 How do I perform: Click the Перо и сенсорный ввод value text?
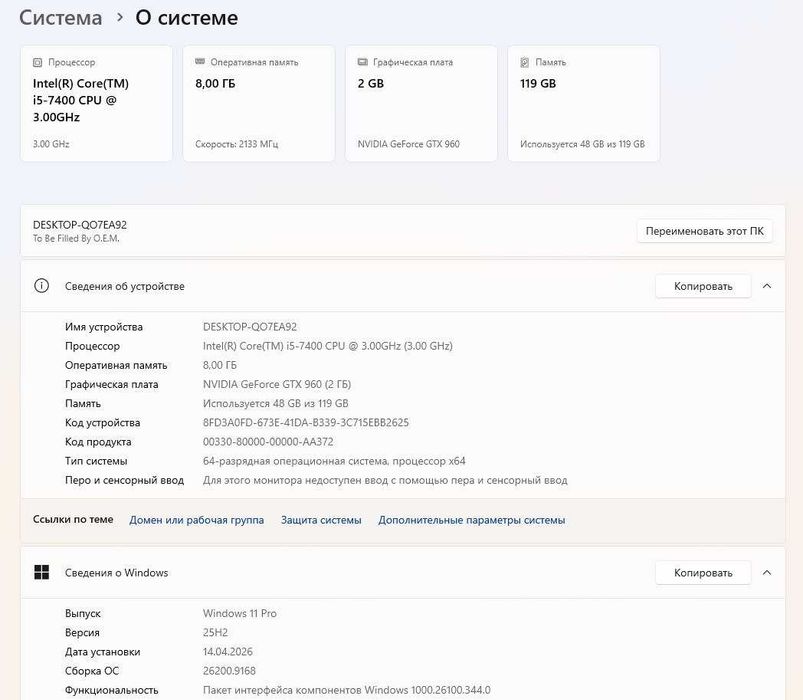click(385, 480)
